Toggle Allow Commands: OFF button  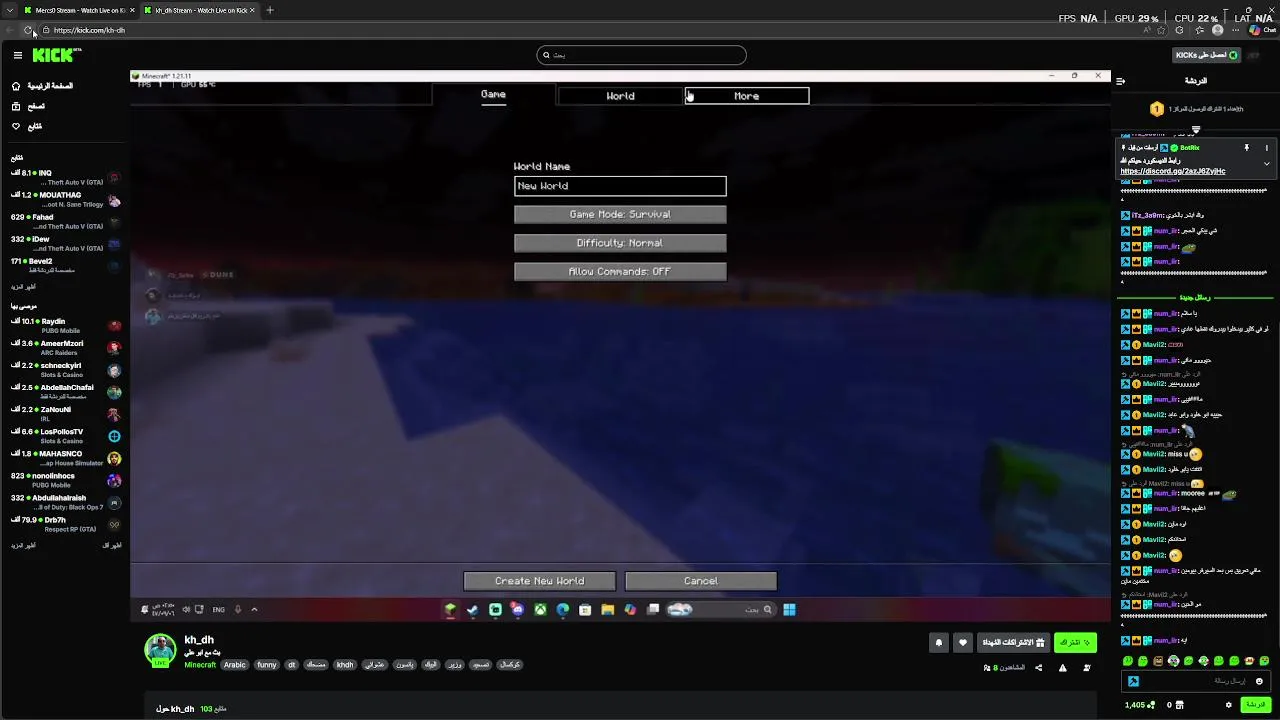click(x=620, y=272)
